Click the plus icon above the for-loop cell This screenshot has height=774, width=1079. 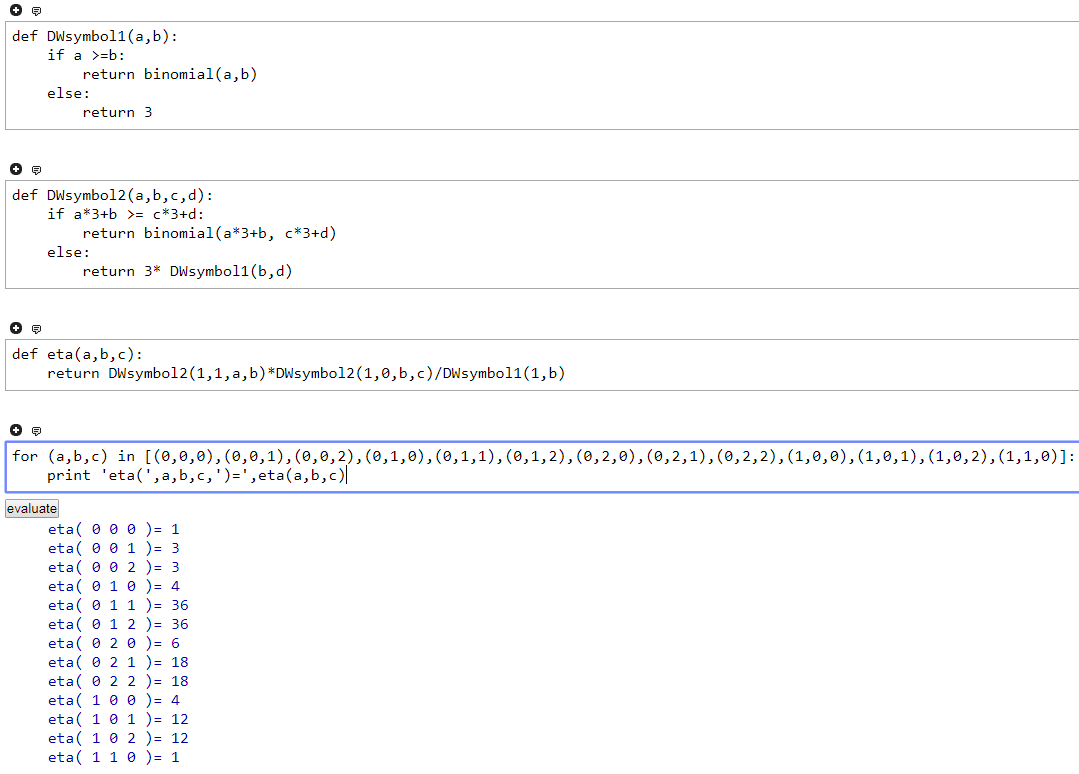tap(16, 430)
